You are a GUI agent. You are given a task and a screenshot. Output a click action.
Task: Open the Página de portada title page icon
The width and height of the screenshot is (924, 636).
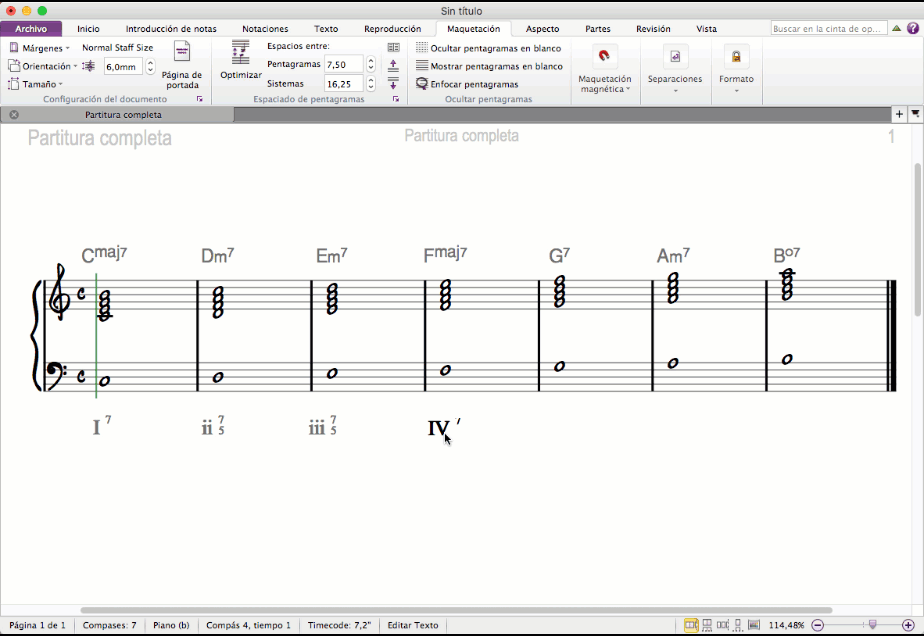[x=182, y=52]
